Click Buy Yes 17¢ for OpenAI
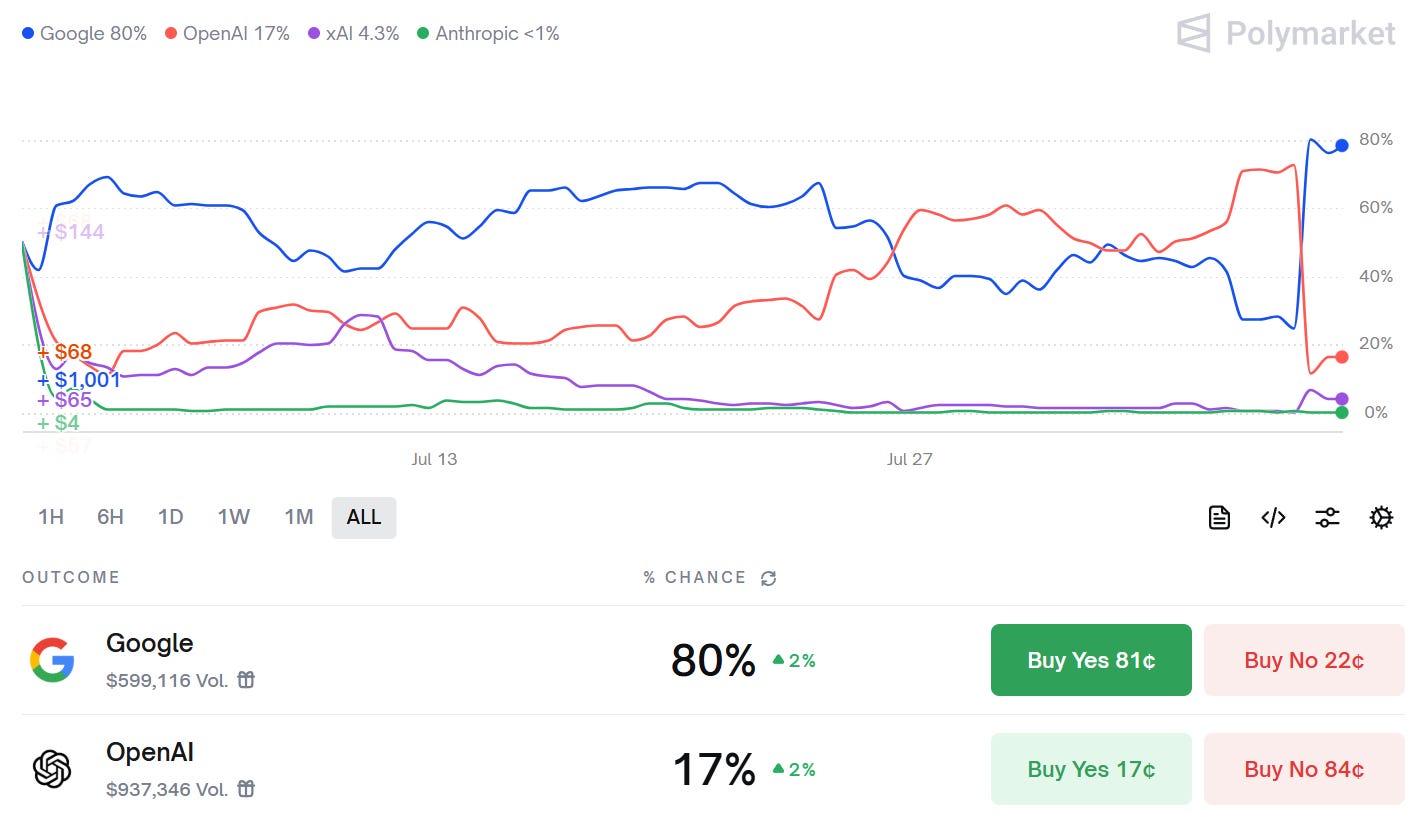 [x=1091, y=769]
